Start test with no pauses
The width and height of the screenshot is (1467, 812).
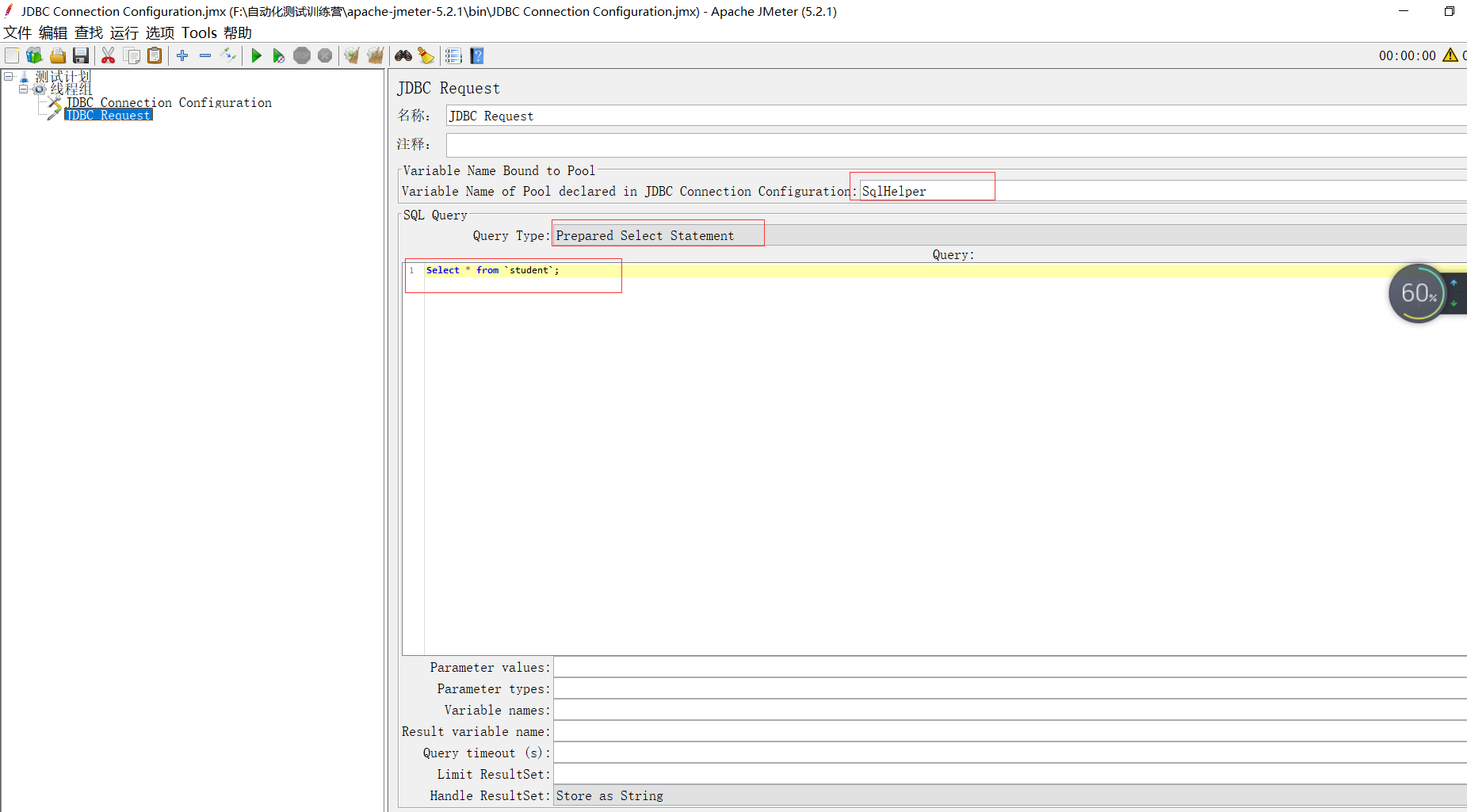click(x=279, y=55)
